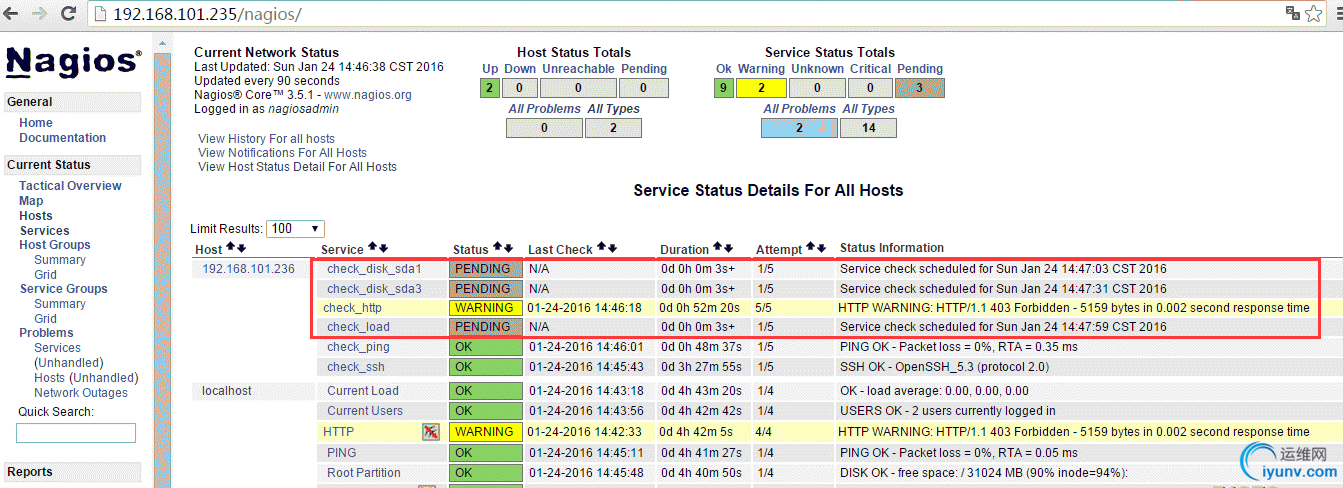Bookmark this page with the star icon
The height and width of the screenshot is (488, 1343).
(1314, 14)
